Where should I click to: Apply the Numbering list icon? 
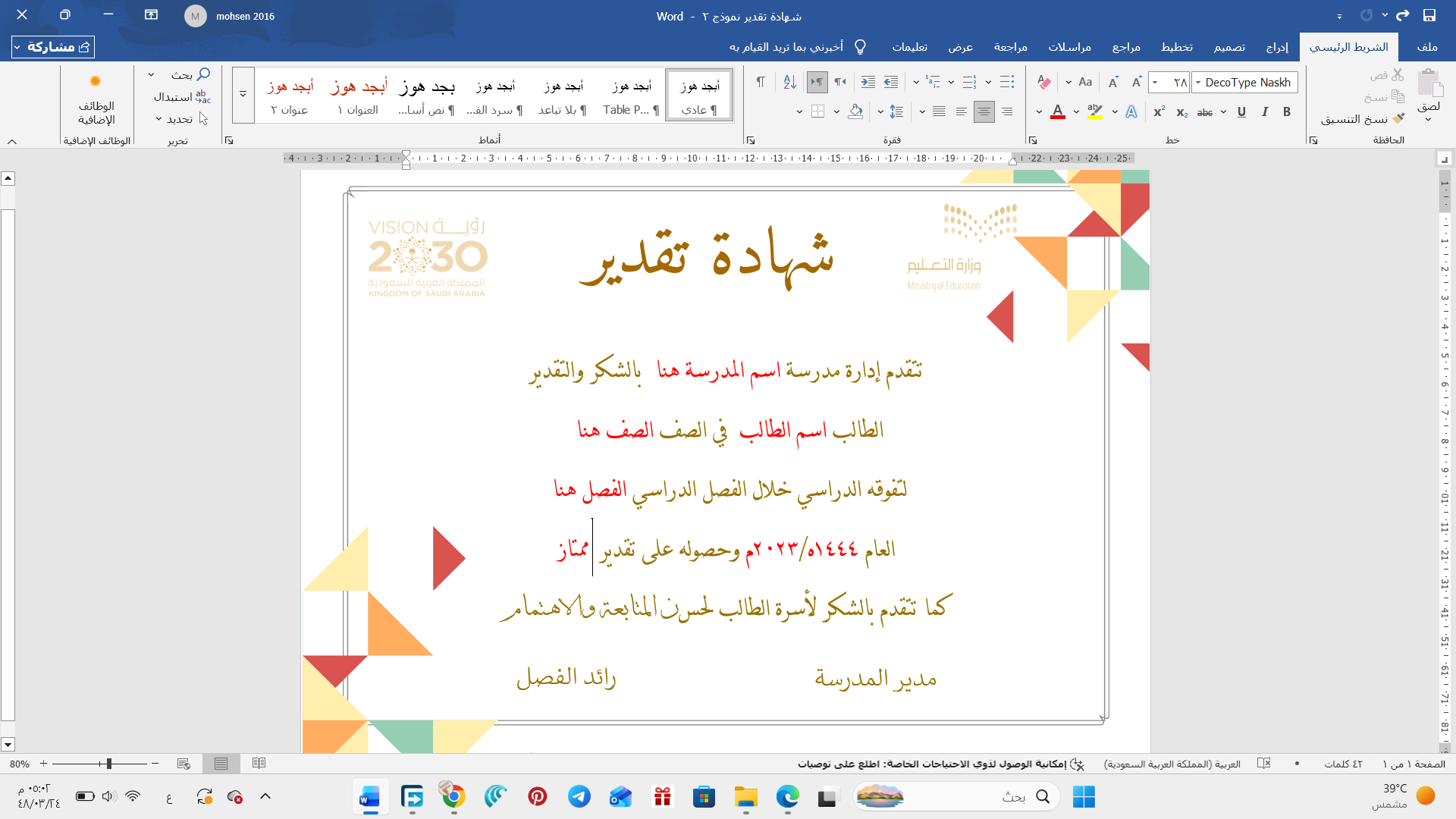tap(969, 82)
